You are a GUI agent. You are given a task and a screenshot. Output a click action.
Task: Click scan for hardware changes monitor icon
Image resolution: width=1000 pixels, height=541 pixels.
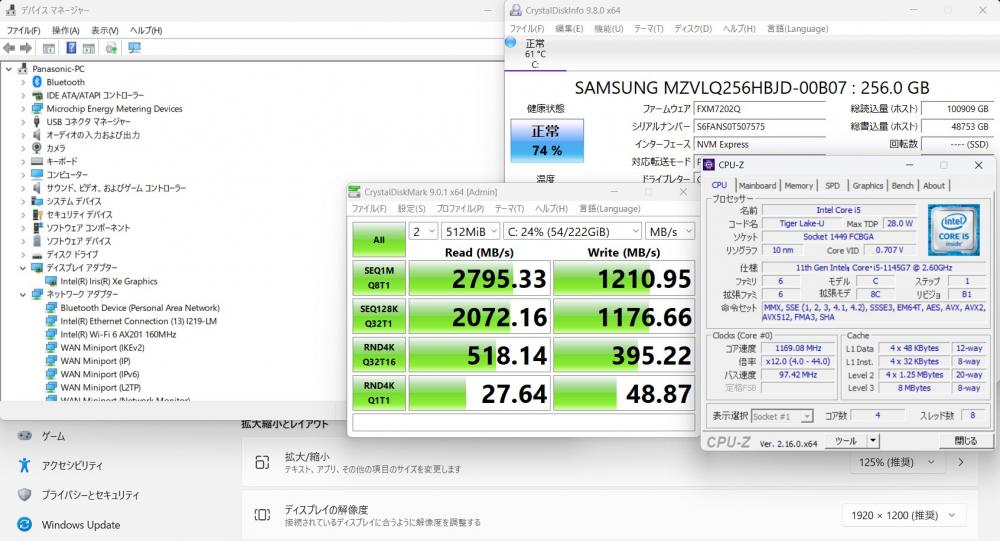[134, 47]
